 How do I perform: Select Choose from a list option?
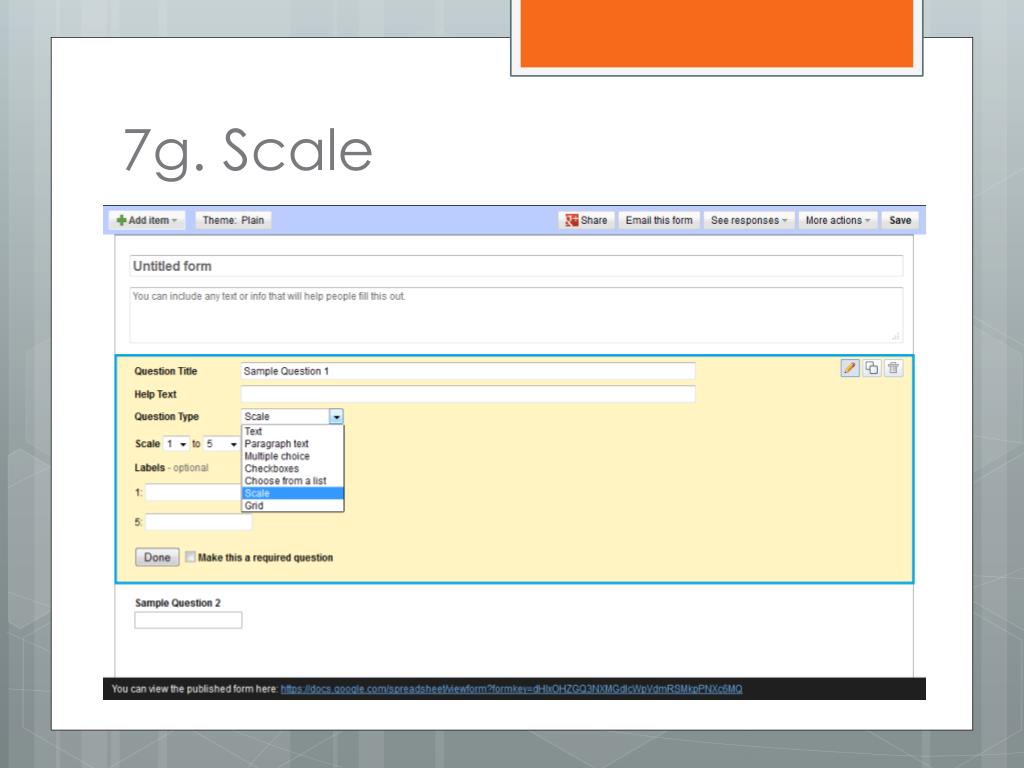(292, 481)
